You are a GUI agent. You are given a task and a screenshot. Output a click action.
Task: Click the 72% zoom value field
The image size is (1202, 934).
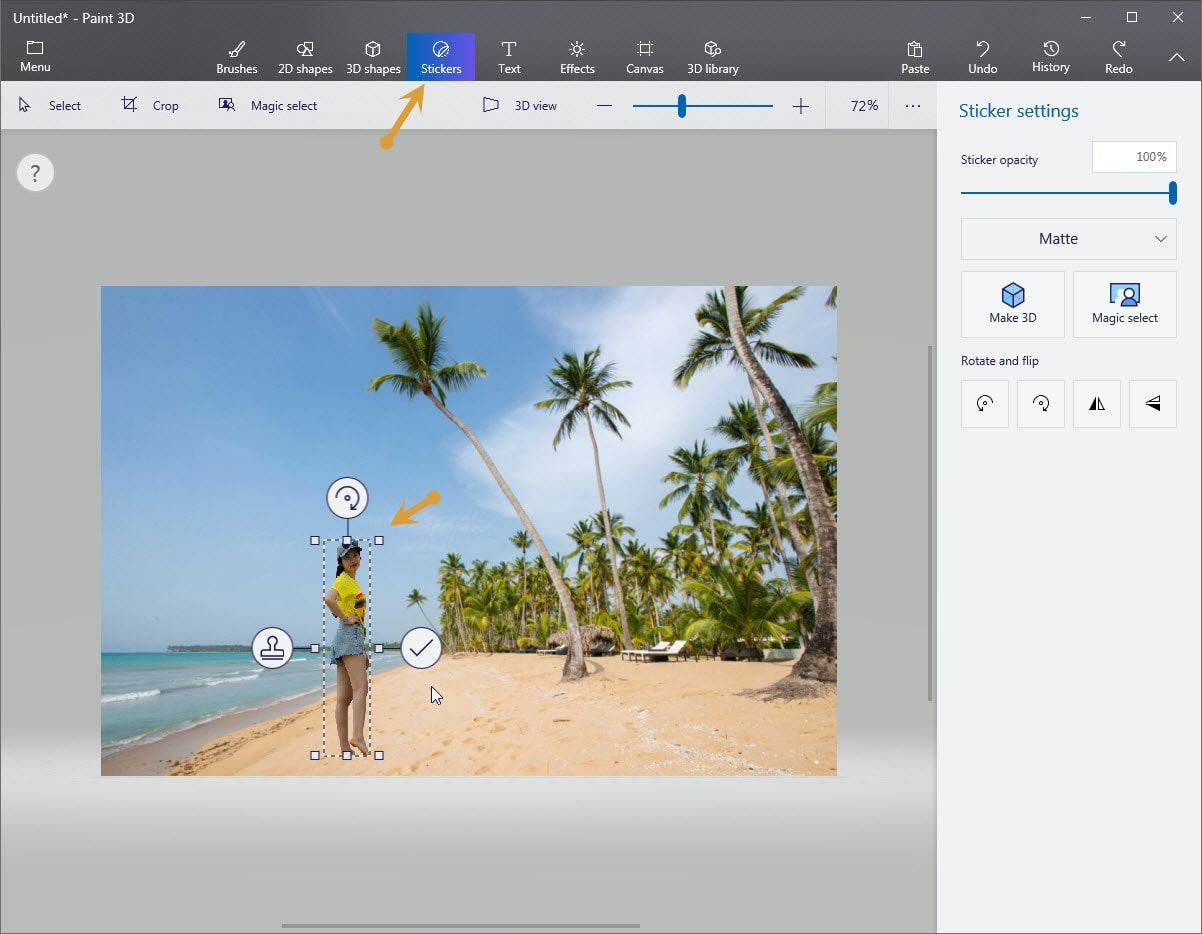coord(864,105)
